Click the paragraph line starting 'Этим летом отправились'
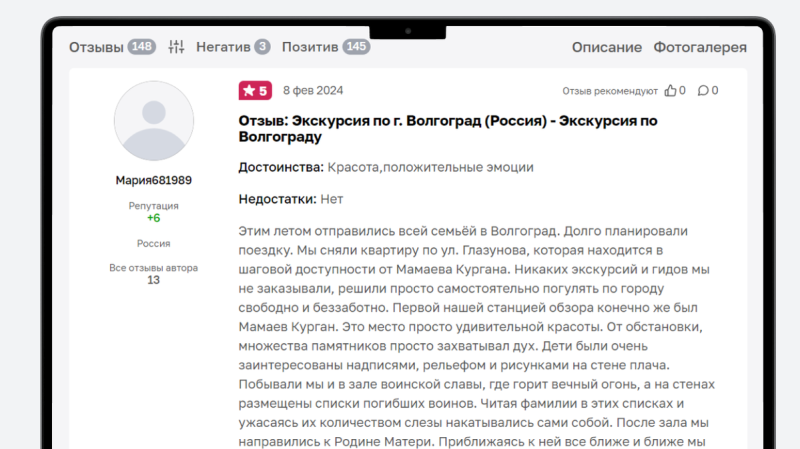800x449 pixels. pos(463,231)
